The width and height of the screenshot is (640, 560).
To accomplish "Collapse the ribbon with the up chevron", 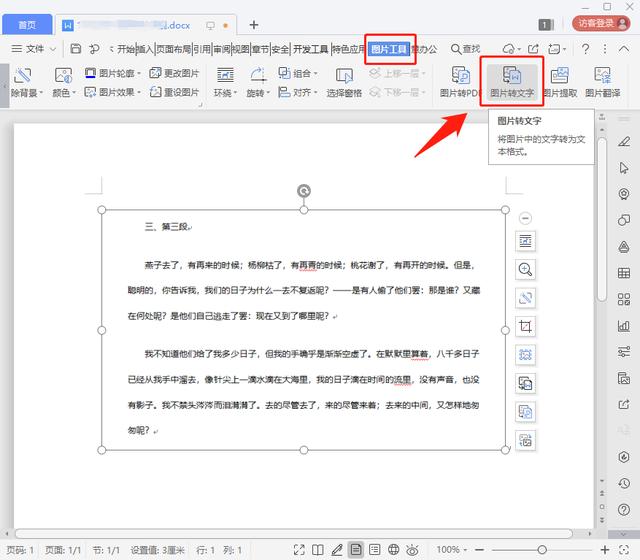I will (624, 49).
